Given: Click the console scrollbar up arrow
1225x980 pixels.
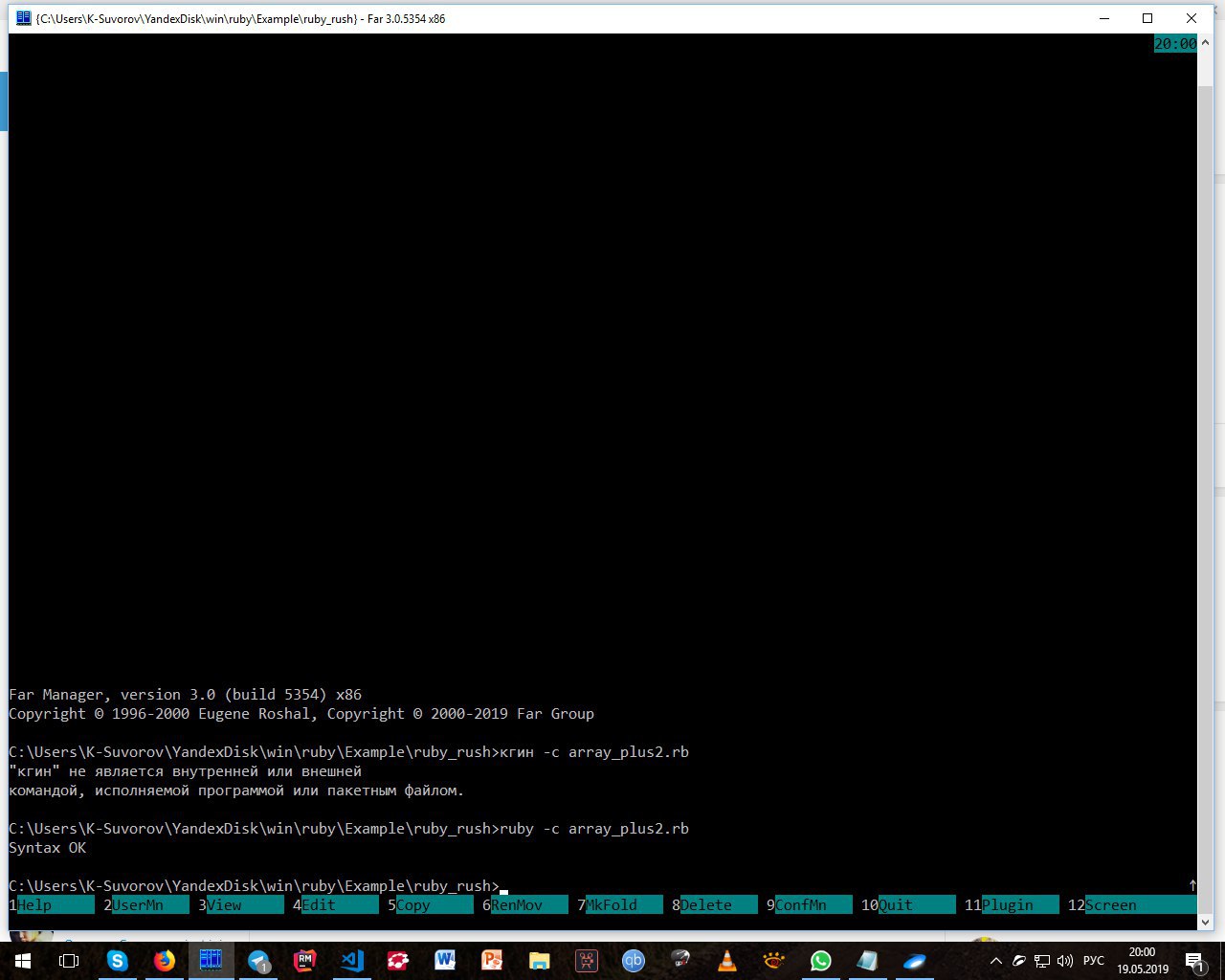Looking at the screenshot, I should (1206, 42).
